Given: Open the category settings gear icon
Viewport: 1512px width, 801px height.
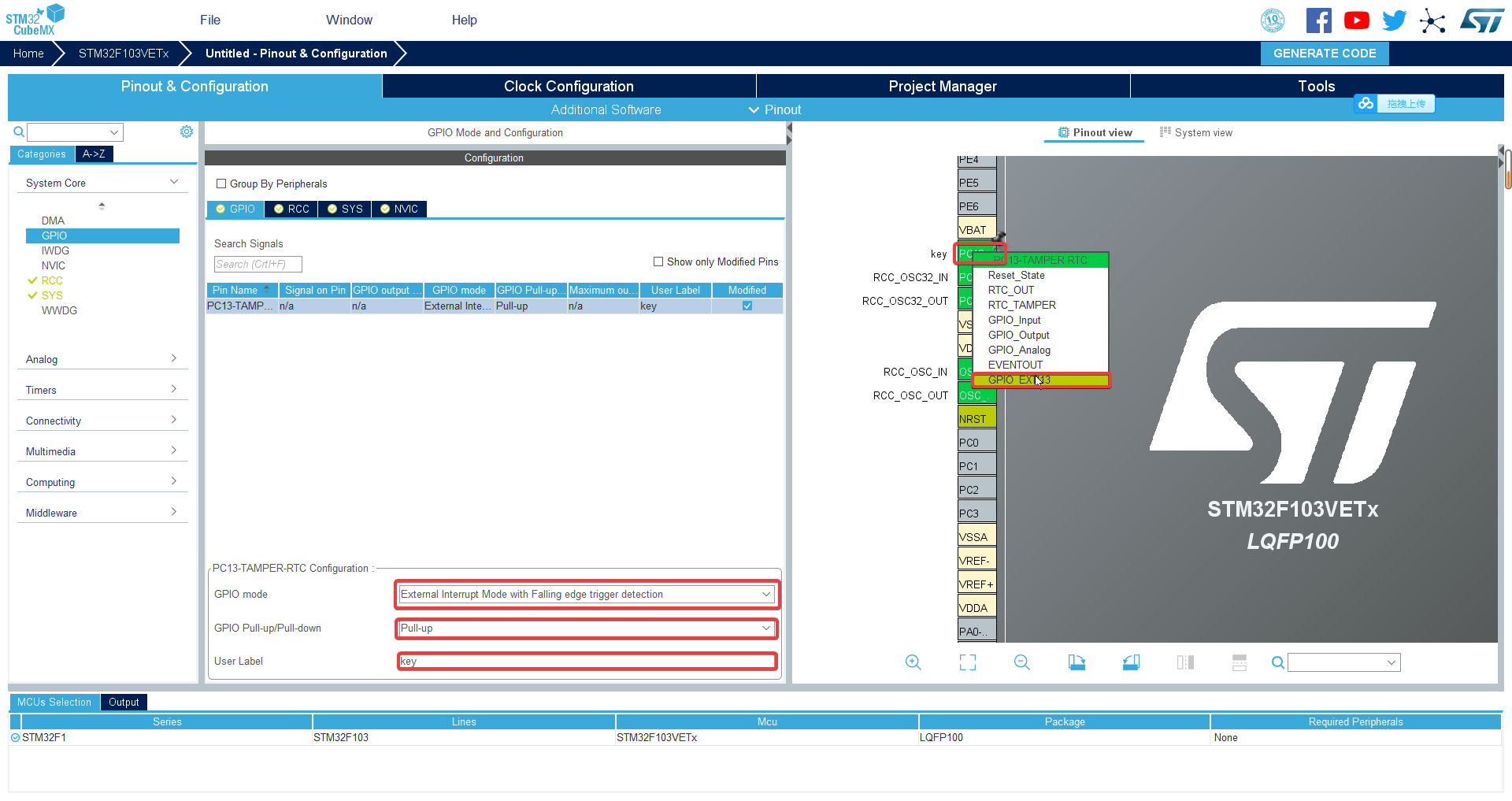Looking at the screenshot, I should [x=187, y=132].
